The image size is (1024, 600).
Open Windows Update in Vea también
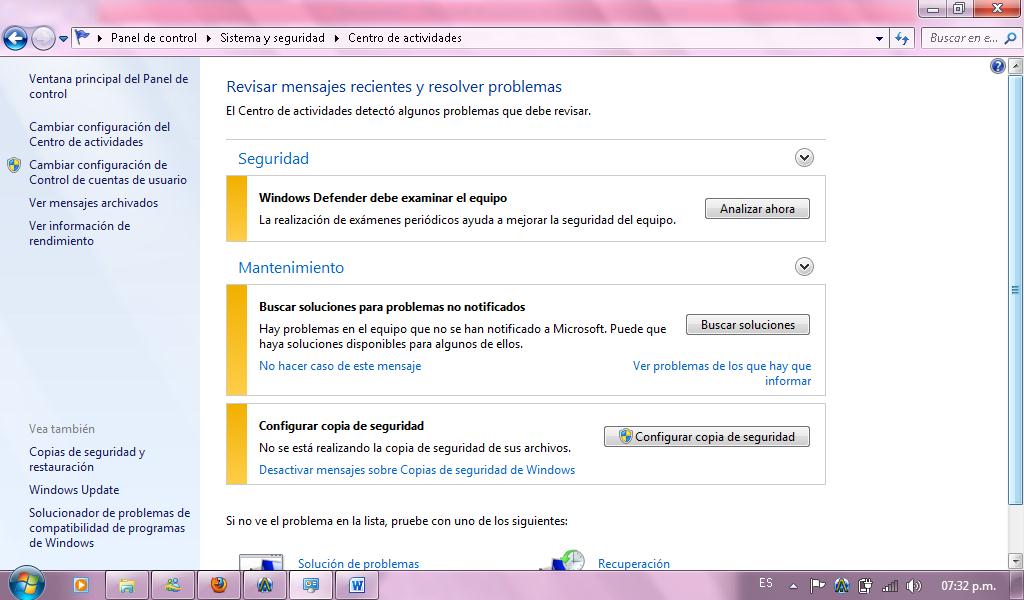click(74, 490)
